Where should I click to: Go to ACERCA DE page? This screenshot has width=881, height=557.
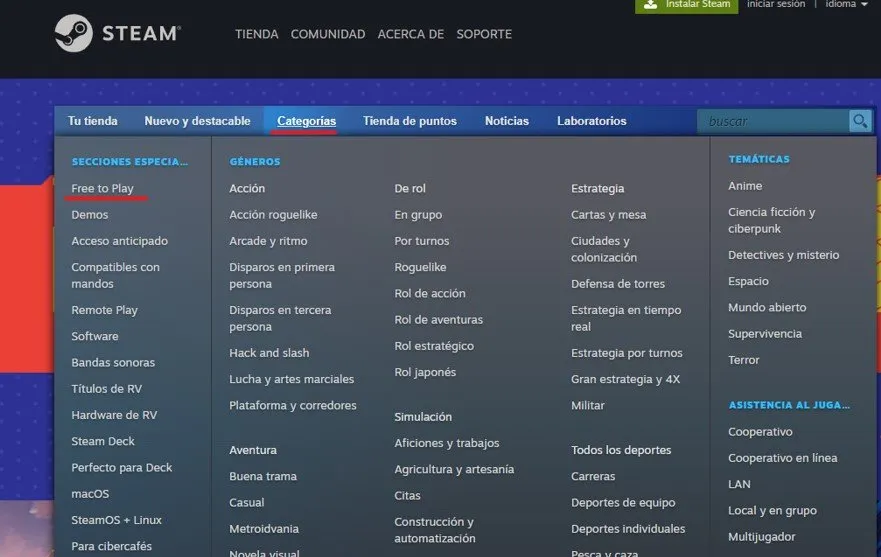[411, 34]
